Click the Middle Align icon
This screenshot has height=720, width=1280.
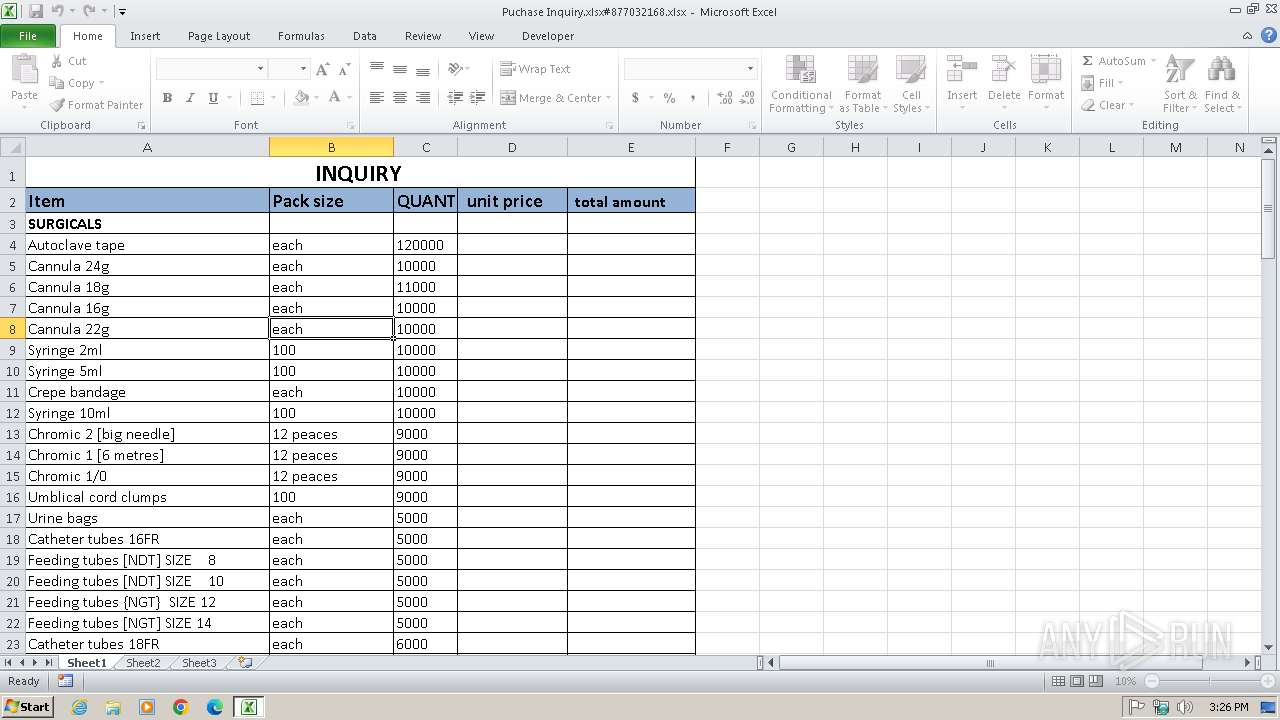pyautogui.click(x=400, y=69)
